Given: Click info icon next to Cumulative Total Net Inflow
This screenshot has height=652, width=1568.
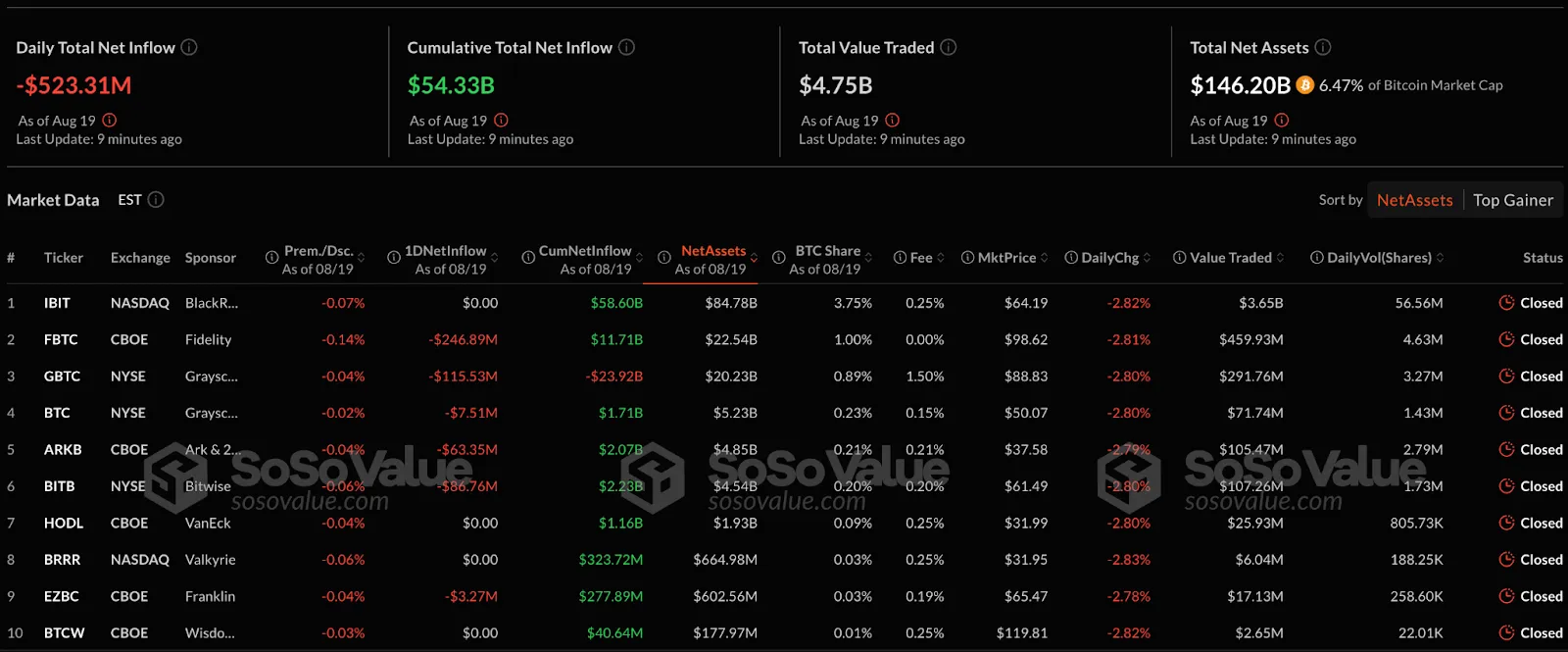Looking at the screenshot, I should 626,47.
